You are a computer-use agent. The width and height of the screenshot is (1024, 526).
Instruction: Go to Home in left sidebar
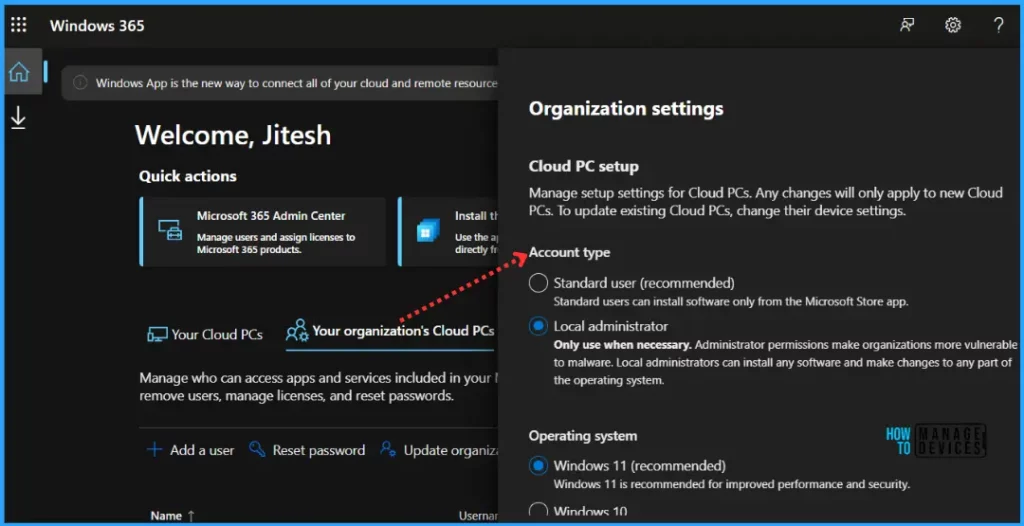[x=18, y=71]
